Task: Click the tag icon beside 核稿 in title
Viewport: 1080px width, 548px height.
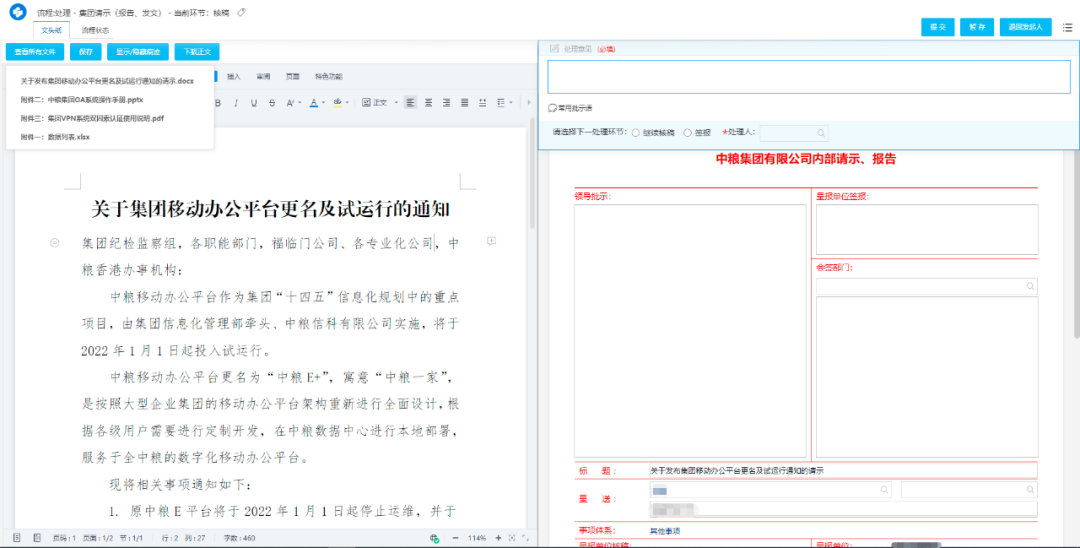Action: click(241, 12)
